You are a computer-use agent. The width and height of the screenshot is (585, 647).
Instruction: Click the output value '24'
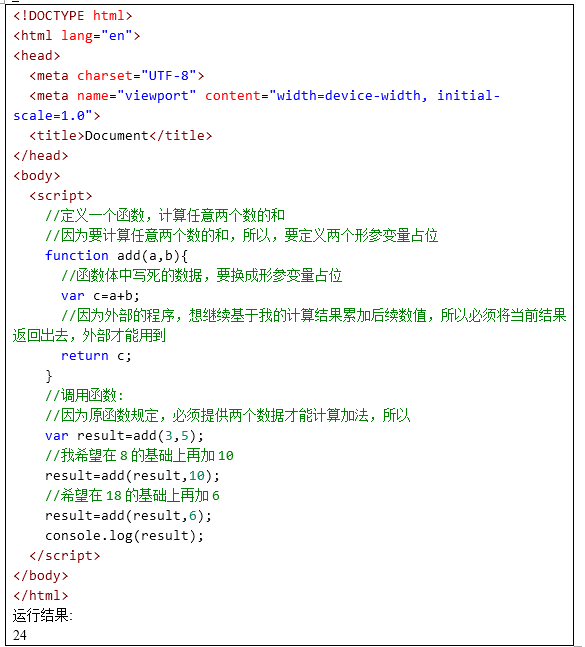pyautogui.click(x=20, y=635)
